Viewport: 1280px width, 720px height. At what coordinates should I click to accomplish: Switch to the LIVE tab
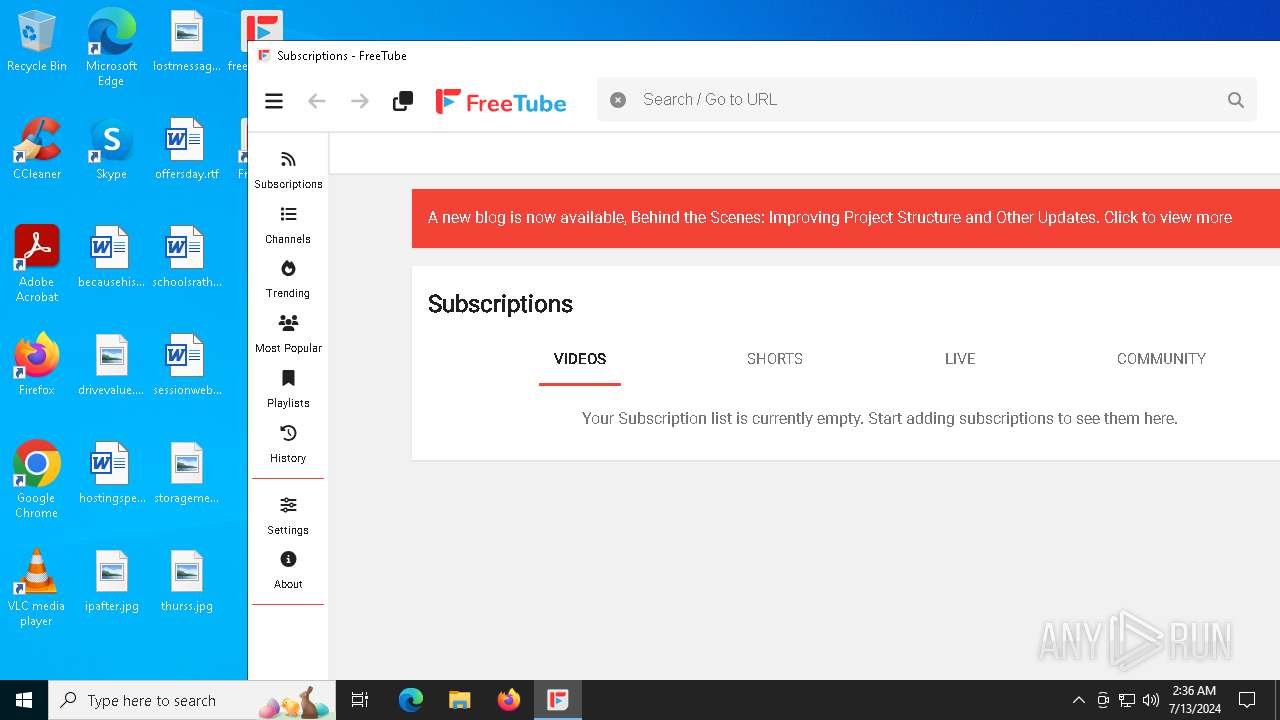point(960,359)
